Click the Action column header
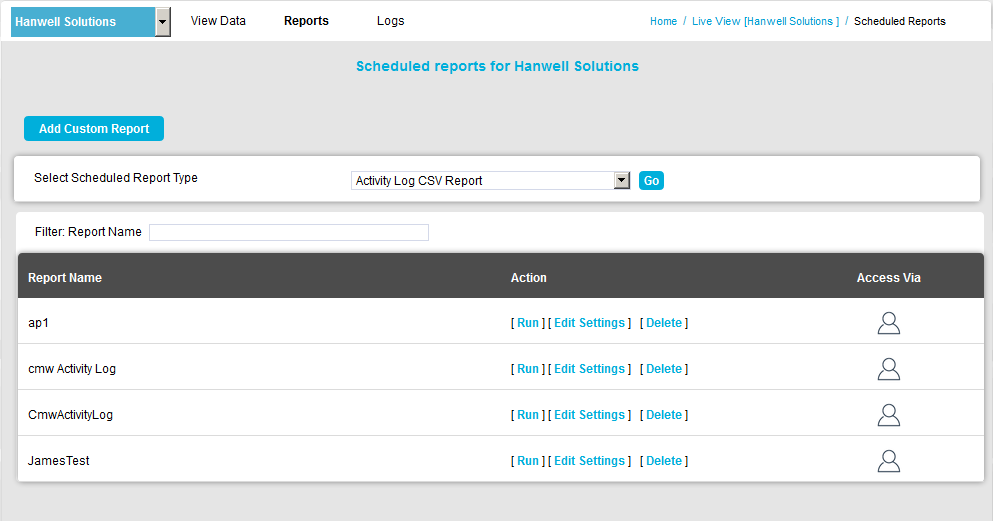 (529, 278)
